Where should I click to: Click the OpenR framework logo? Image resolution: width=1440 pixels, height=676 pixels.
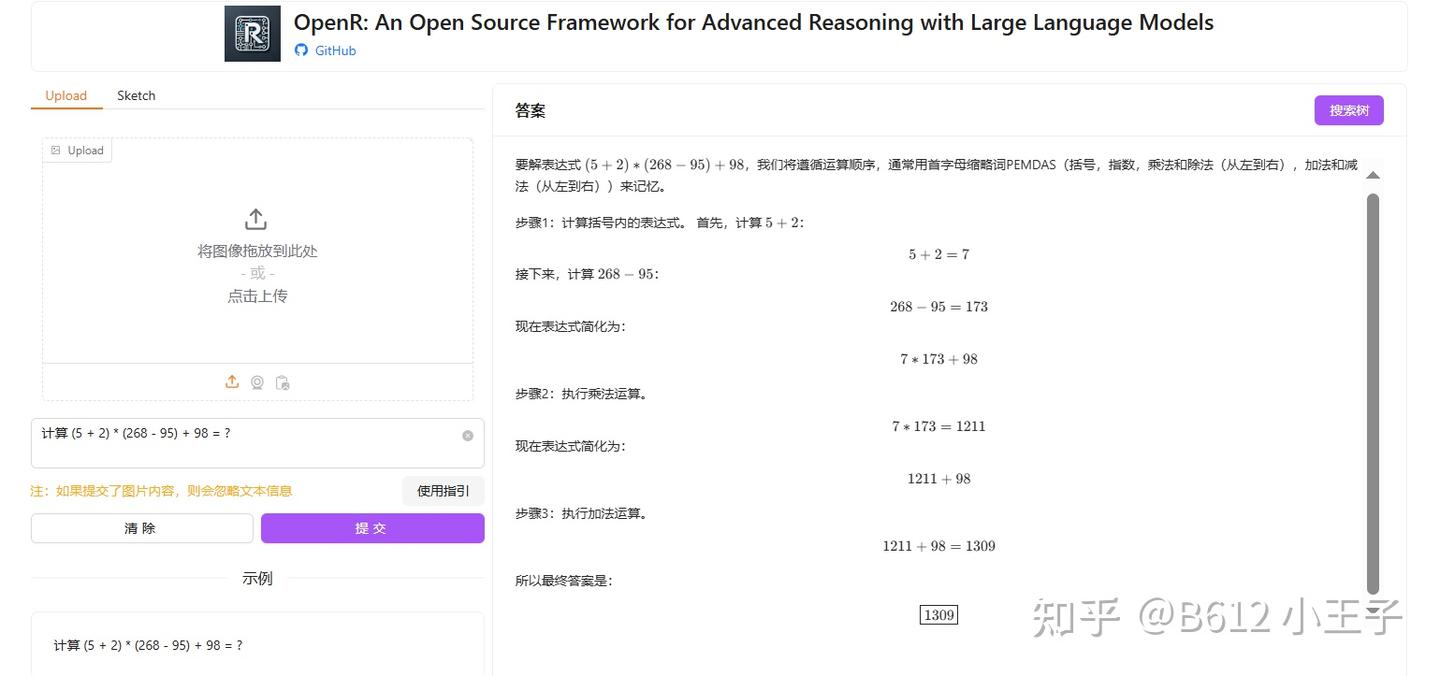[x=252, y=32]
